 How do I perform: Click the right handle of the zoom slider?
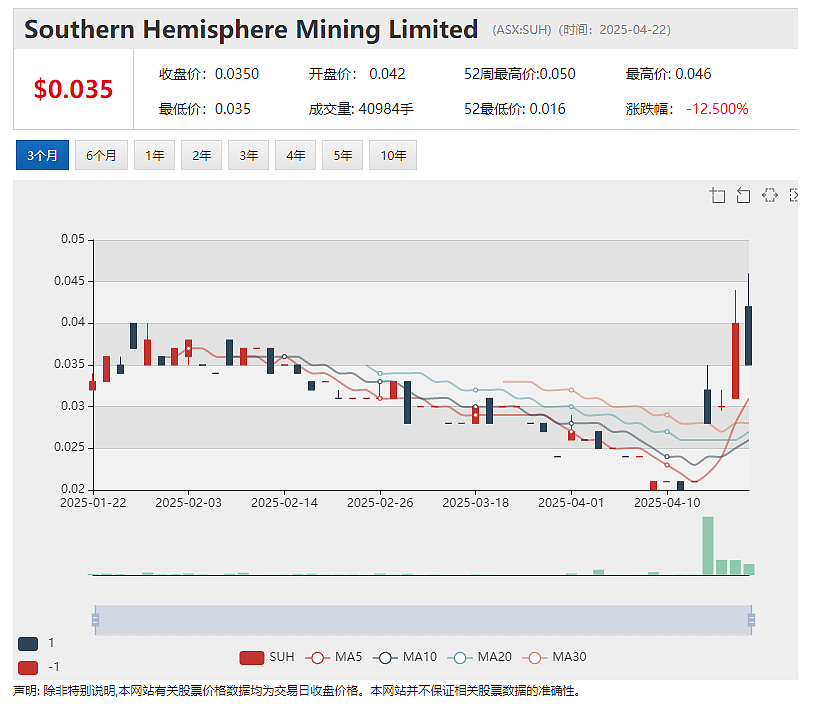pyautogui.click(x=751, y=620)
